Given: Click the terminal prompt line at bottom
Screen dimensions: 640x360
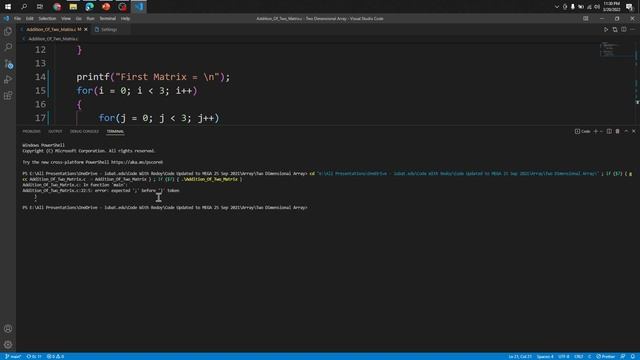Looking at the screenshot, I should [x=165, y=207].
